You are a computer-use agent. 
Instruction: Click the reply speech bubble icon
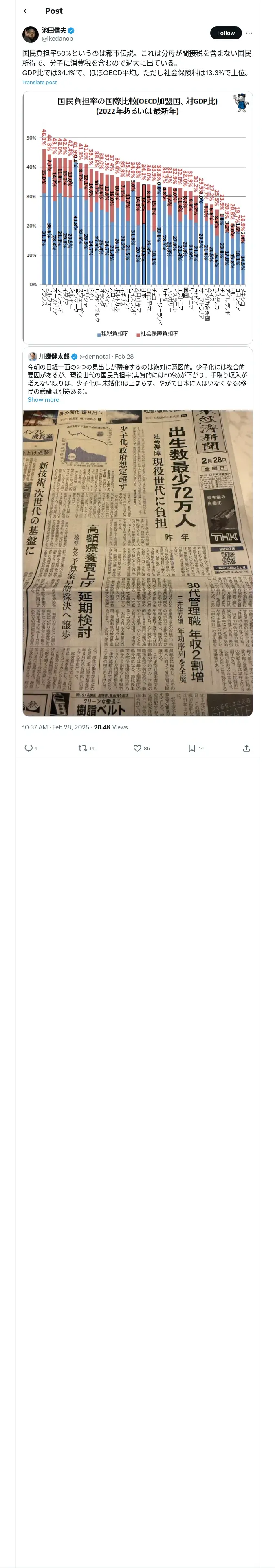28,748
